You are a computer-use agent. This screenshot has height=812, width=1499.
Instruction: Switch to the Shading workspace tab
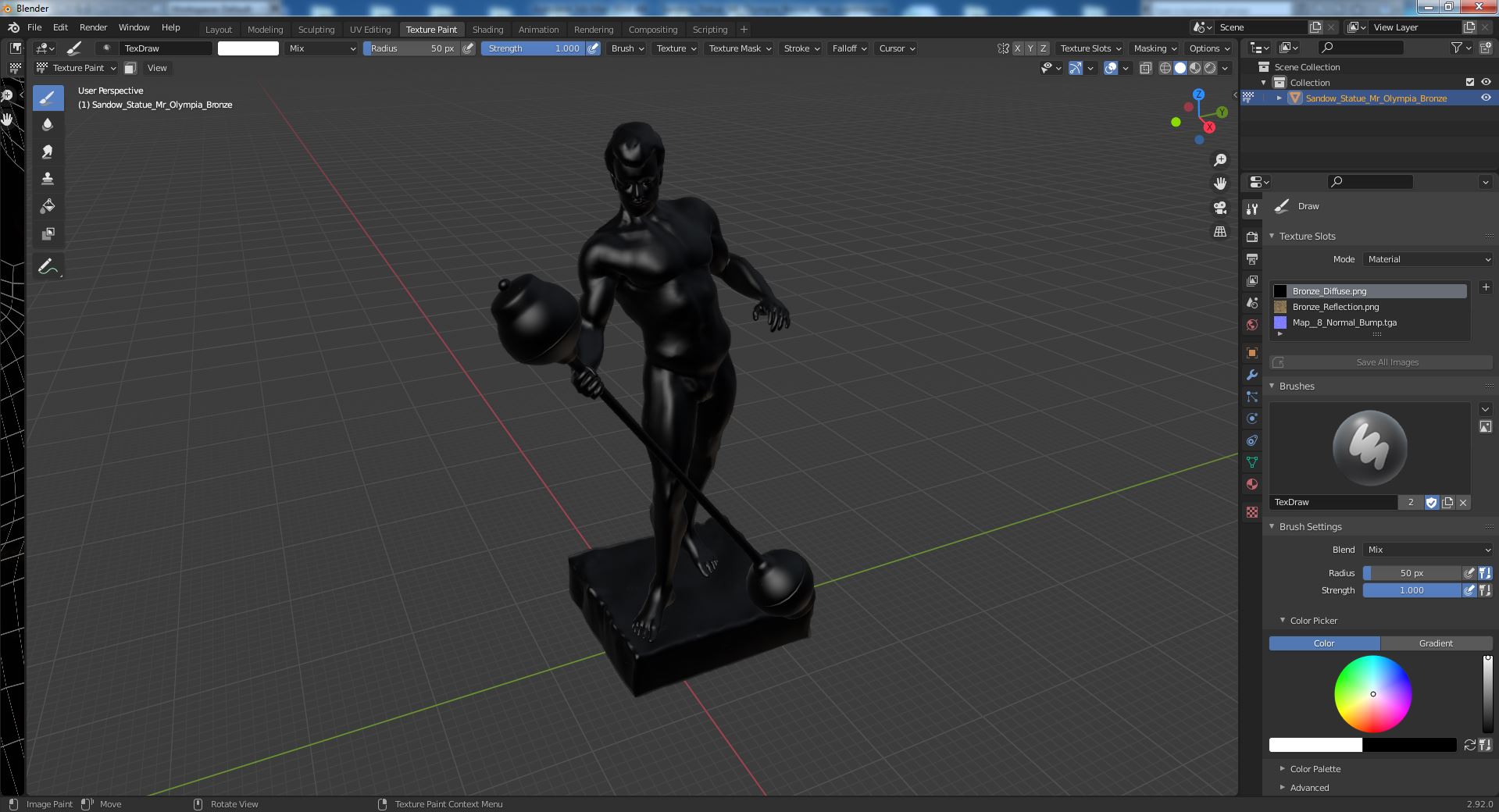[487, 30]
